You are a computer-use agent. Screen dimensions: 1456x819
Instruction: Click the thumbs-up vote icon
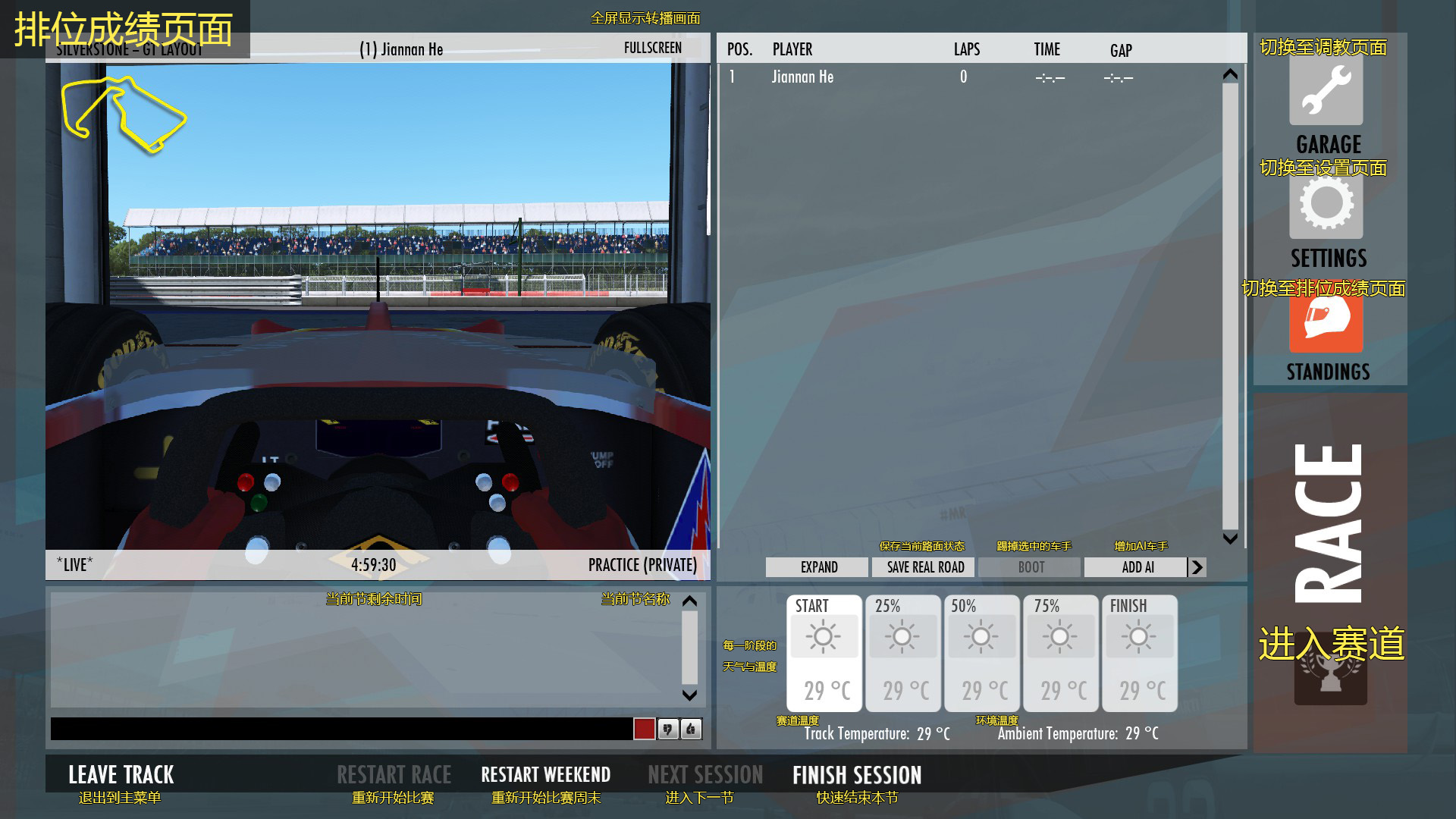pos(691,730)
